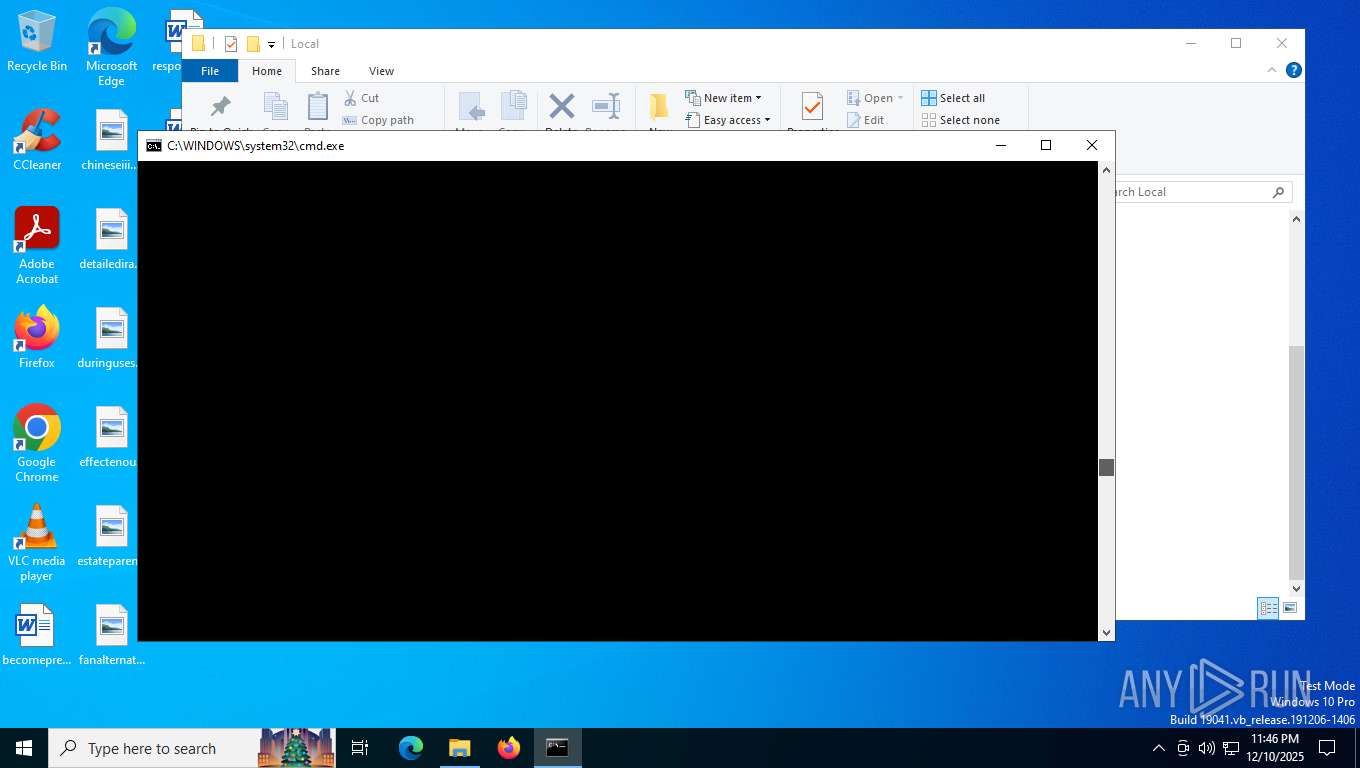
Task: Select the becomepre Word document on desktop
Action: point(37,635)
